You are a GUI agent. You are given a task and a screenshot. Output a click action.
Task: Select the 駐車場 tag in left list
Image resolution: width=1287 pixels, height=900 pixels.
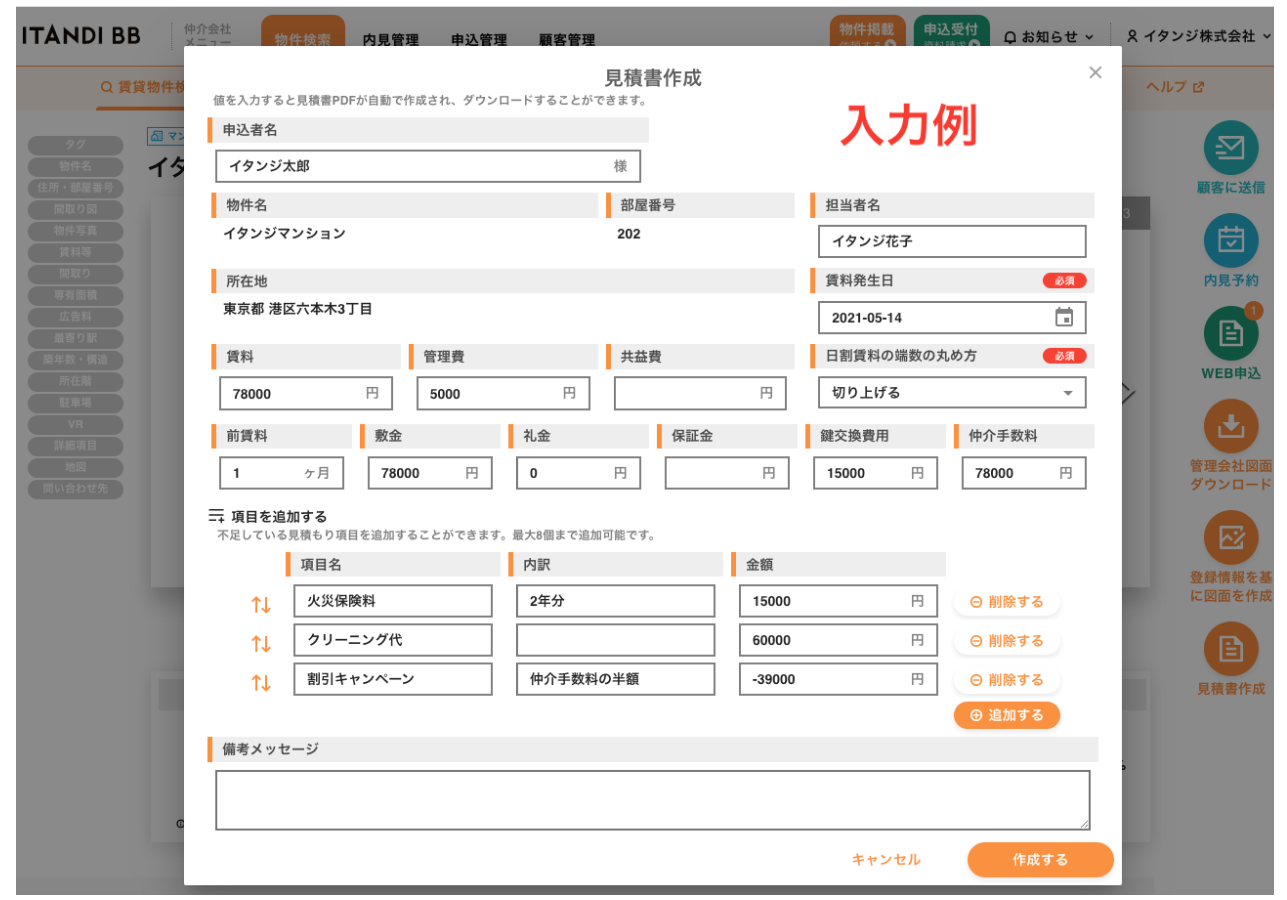coord(76,402)
